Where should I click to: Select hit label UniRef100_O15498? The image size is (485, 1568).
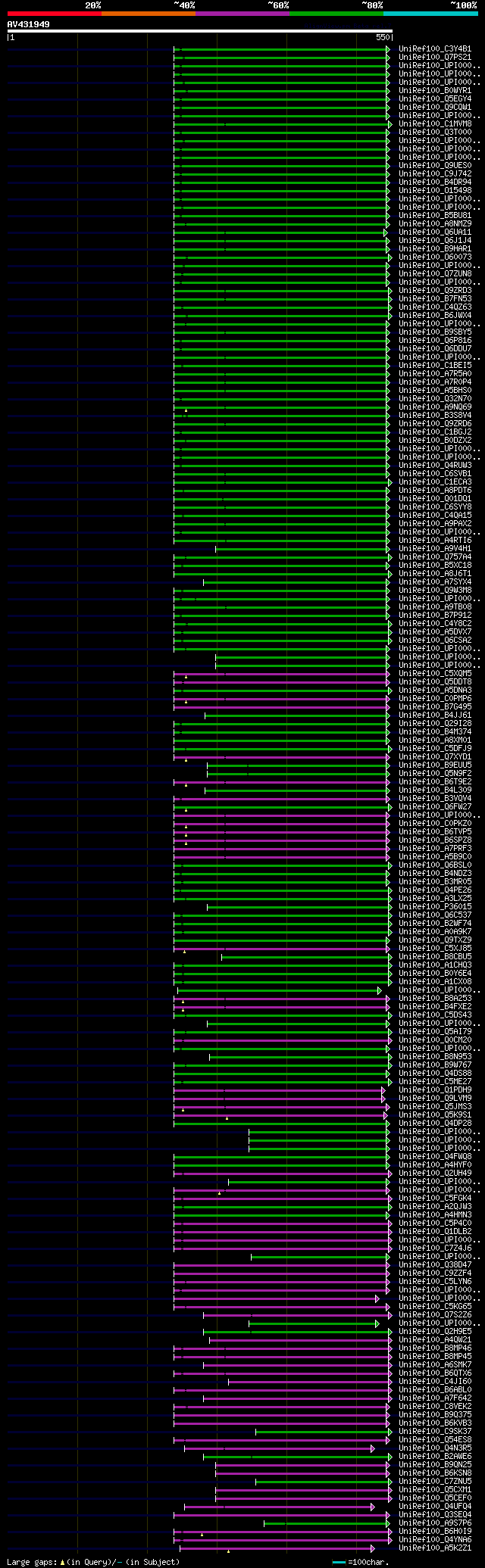click(x=435, y=191)
